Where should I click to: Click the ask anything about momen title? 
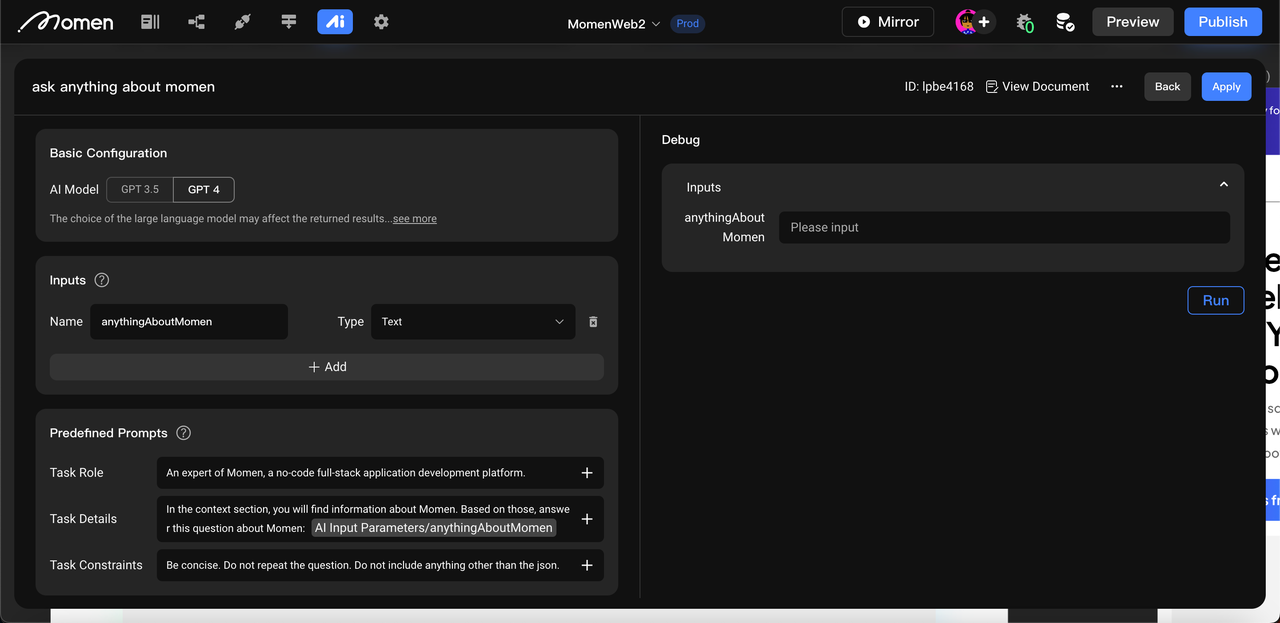point(123,87)
